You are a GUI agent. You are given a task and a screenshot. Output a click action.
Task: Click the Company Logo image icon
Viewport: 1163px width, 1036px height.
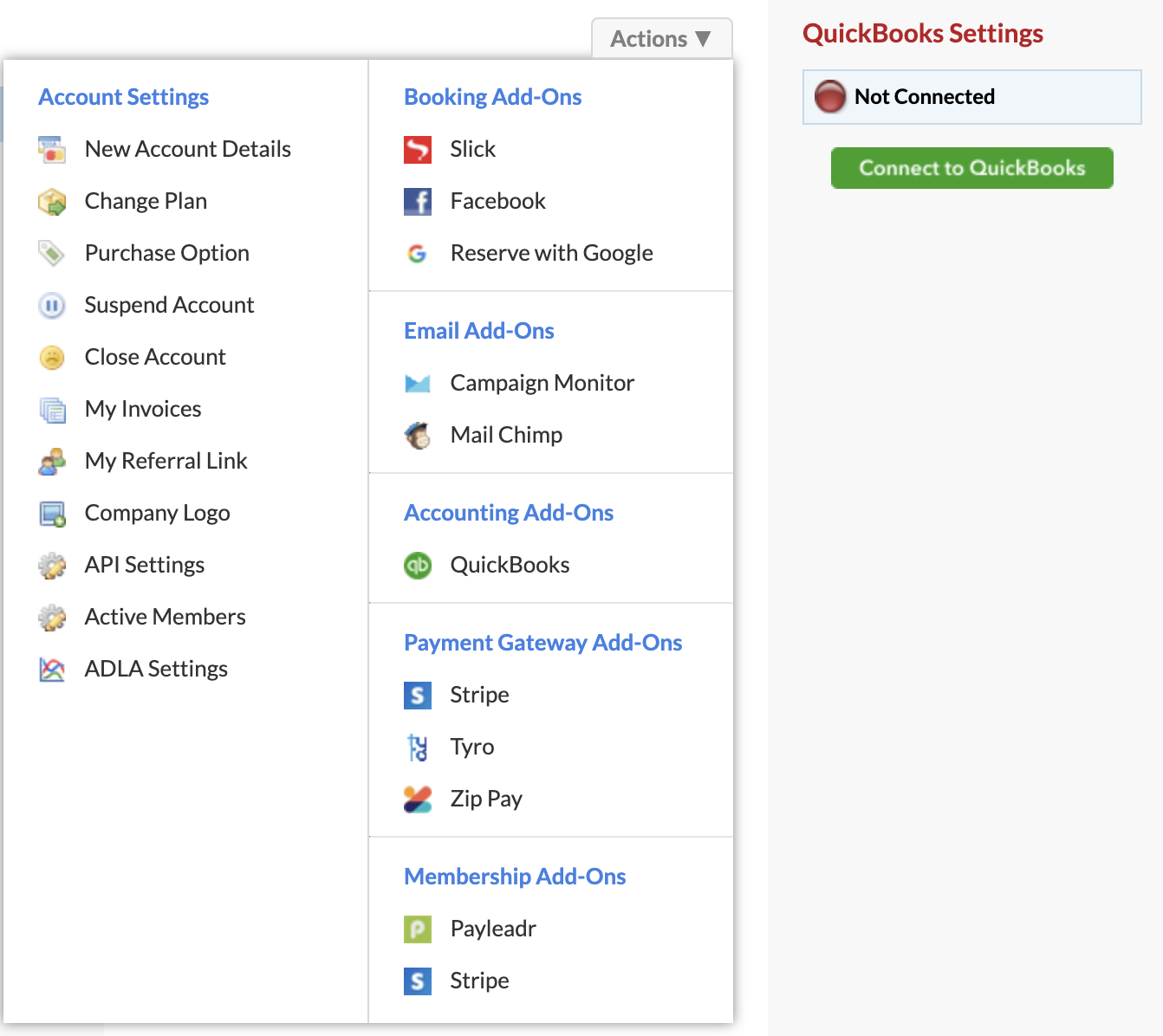tap(52, 513)
